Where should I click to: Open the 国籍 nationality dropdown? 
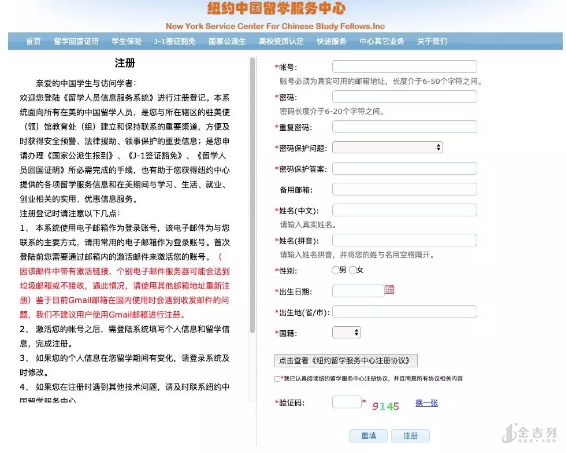point(346,332)
